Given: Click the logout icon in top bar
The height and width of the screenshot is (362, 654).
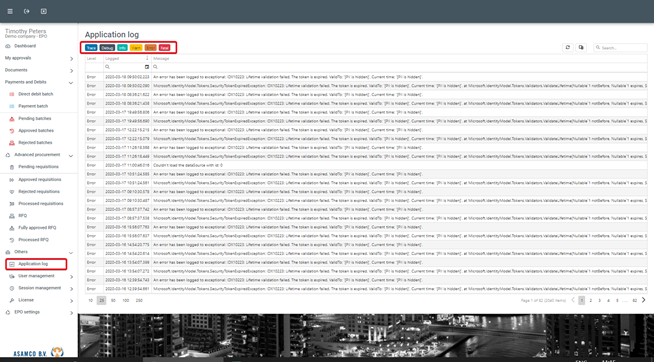Looking at the screenshot, I should tap(27, 11).
